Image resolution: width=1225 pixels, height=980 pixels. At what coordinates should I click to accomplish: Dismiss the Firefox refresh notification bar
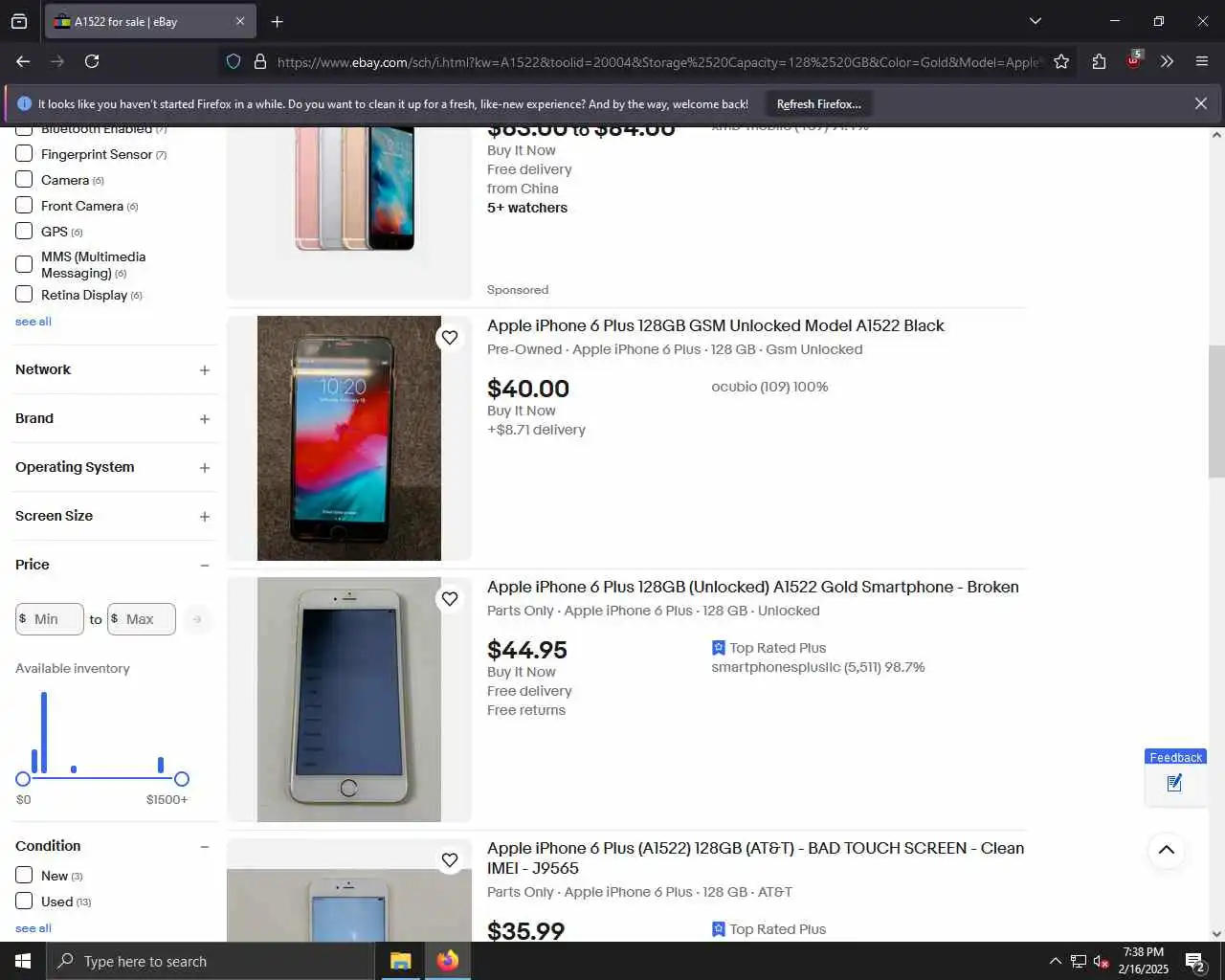point(1201,103)
